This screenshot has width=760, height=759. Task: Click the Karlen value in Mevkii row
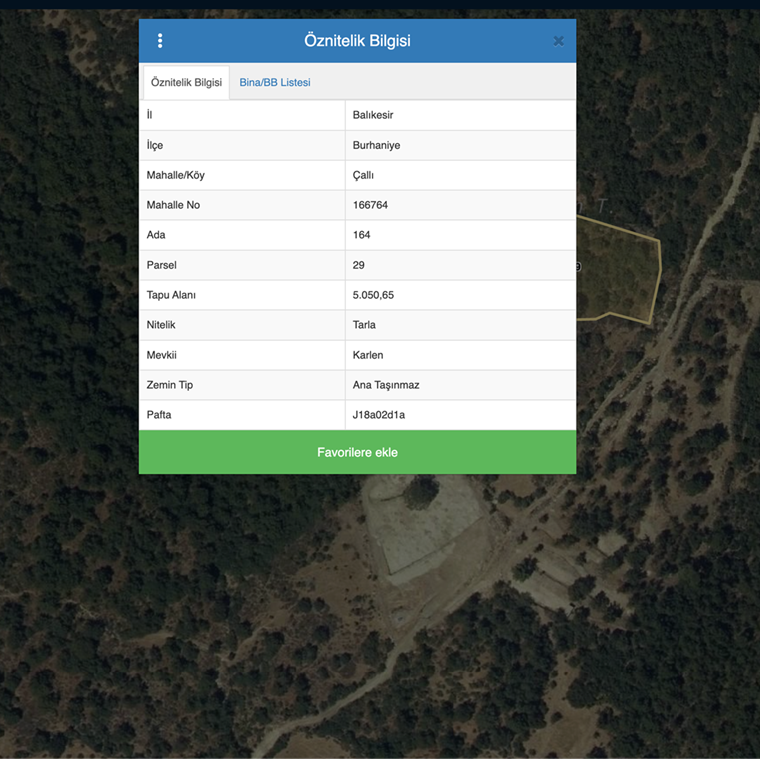tap(368, 355)
